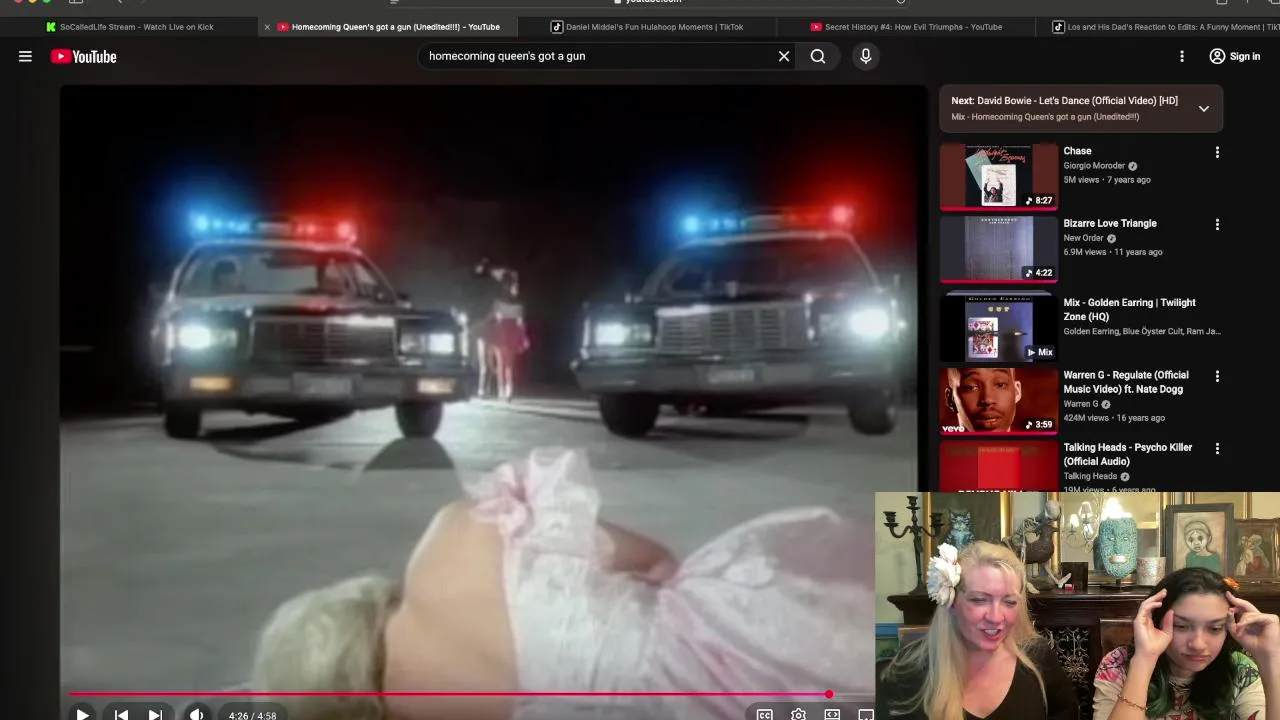Viewport: 1280px width, 720px height.
Task: Click "5M views · 7 years ago" text
Action: click(1107, 180)
